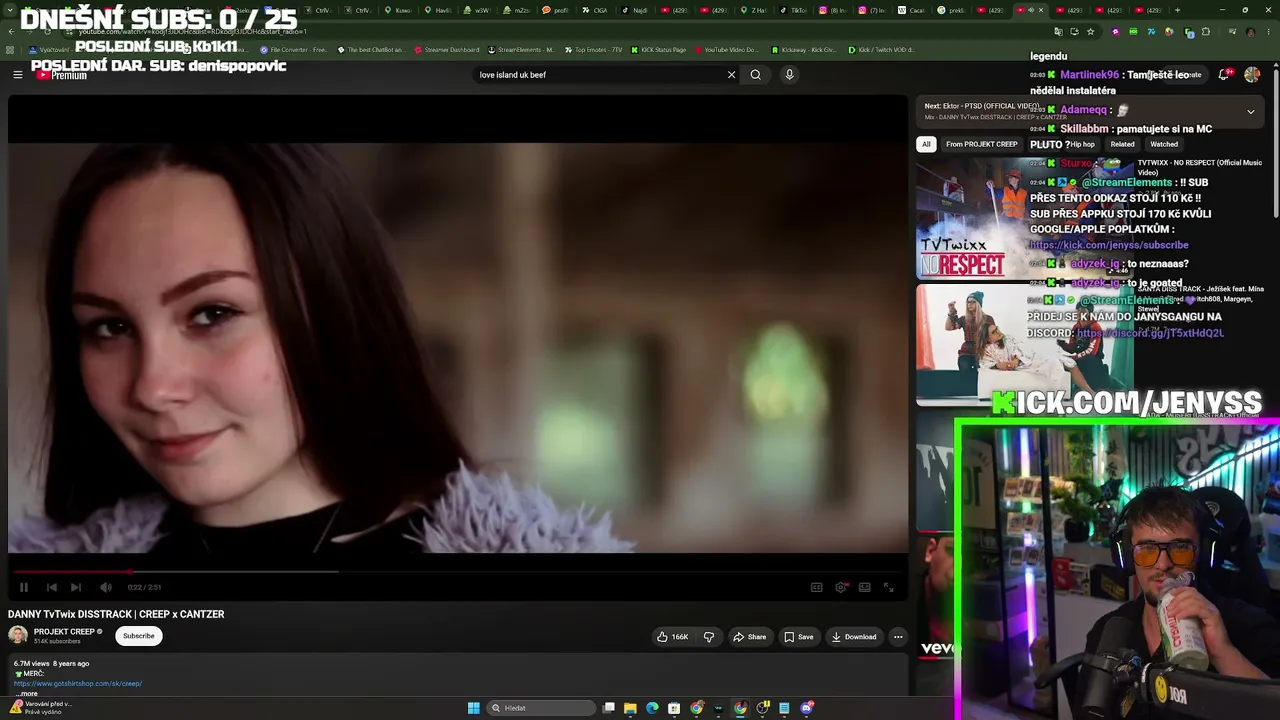This screenshot has width=1280, height=720.
Task: Bookmark this page with star icon
Action: pos(1090,32)
